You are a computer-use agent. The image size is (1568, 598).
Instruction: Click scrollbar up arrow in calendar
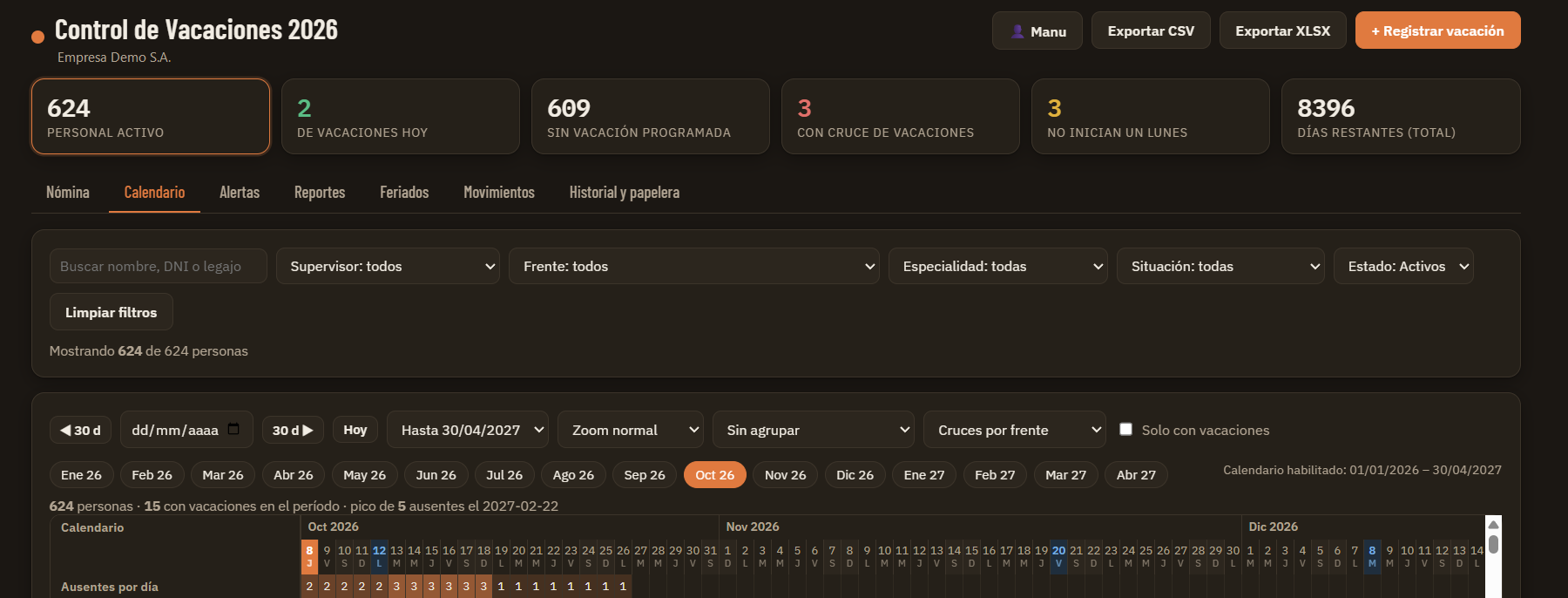[x=1493, y=524]
